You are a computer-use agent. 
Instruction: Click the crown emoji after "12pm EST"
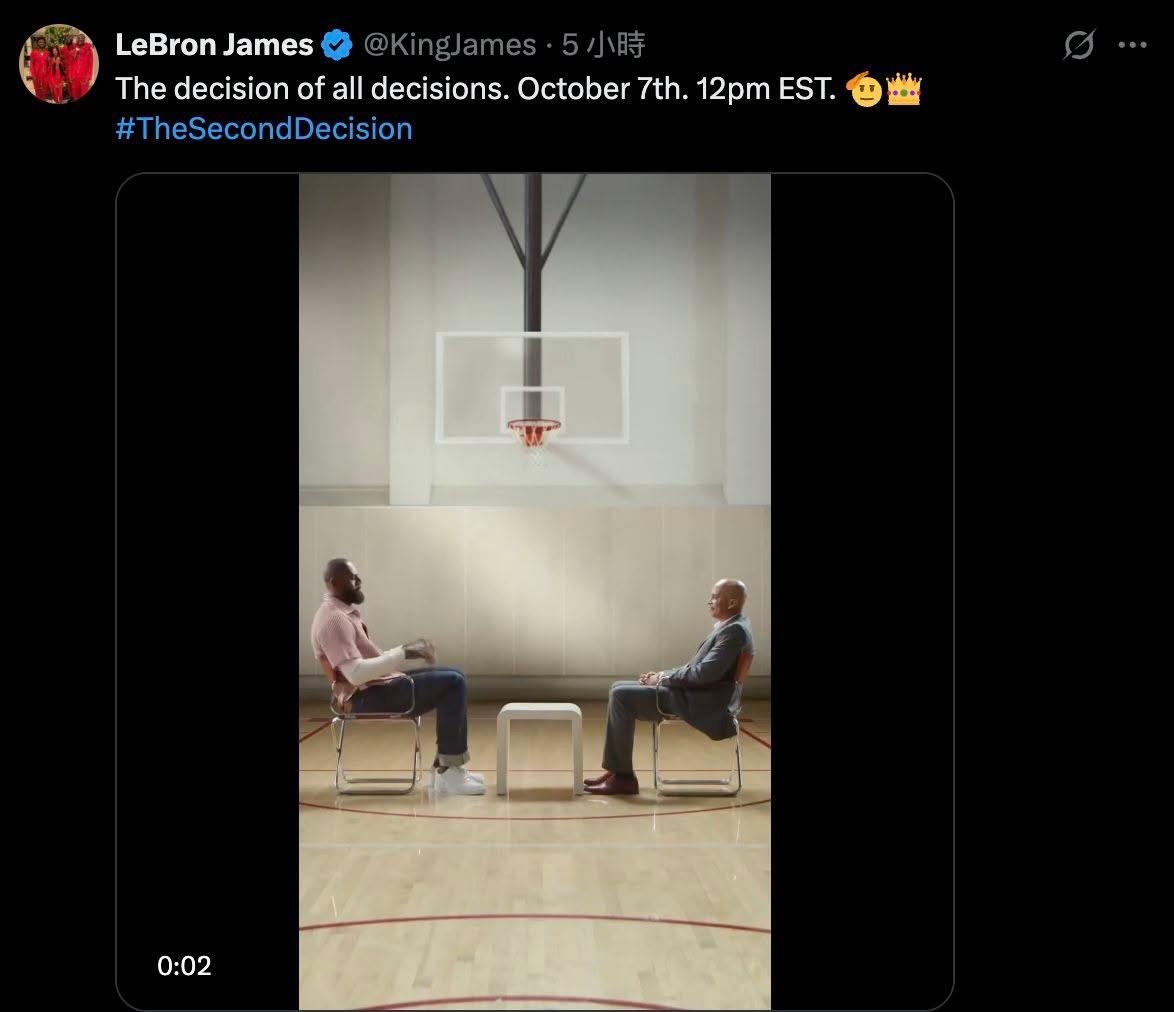coord(905,88)
